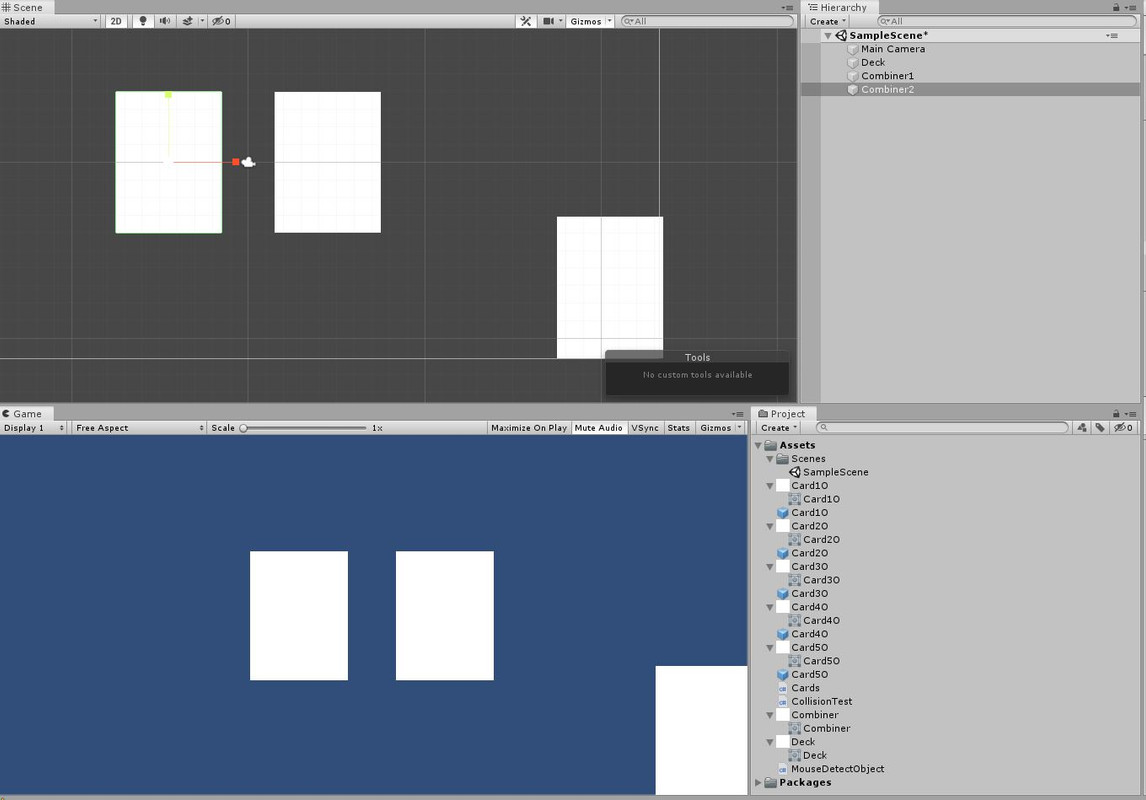The image size is (1146, 800).
Task: Click the Hierarchy search field
Action: coord(1006,21)
